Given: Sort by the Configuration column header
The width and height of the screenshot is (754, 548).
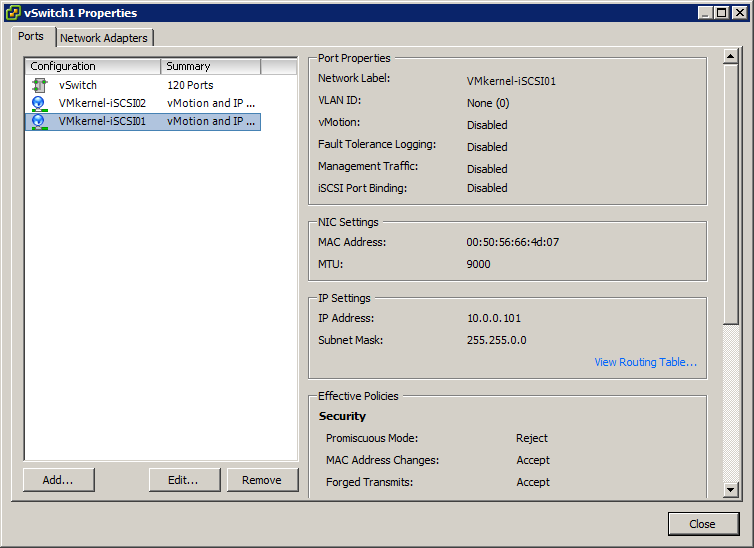Looking at the screenshot, I should 93,66.
